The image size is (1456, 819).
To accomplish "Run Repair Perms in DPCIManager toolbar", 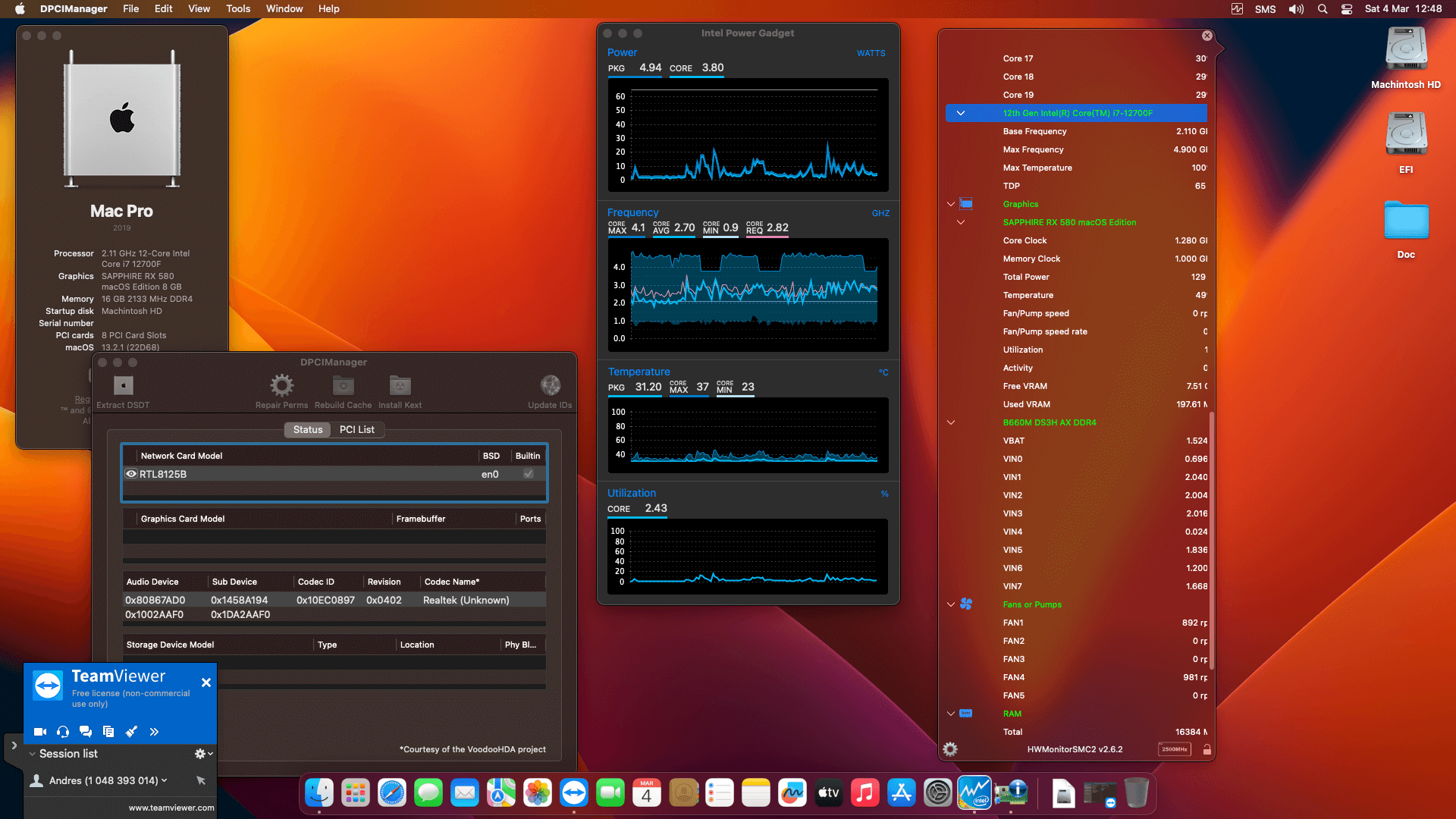I will [281, 385].
